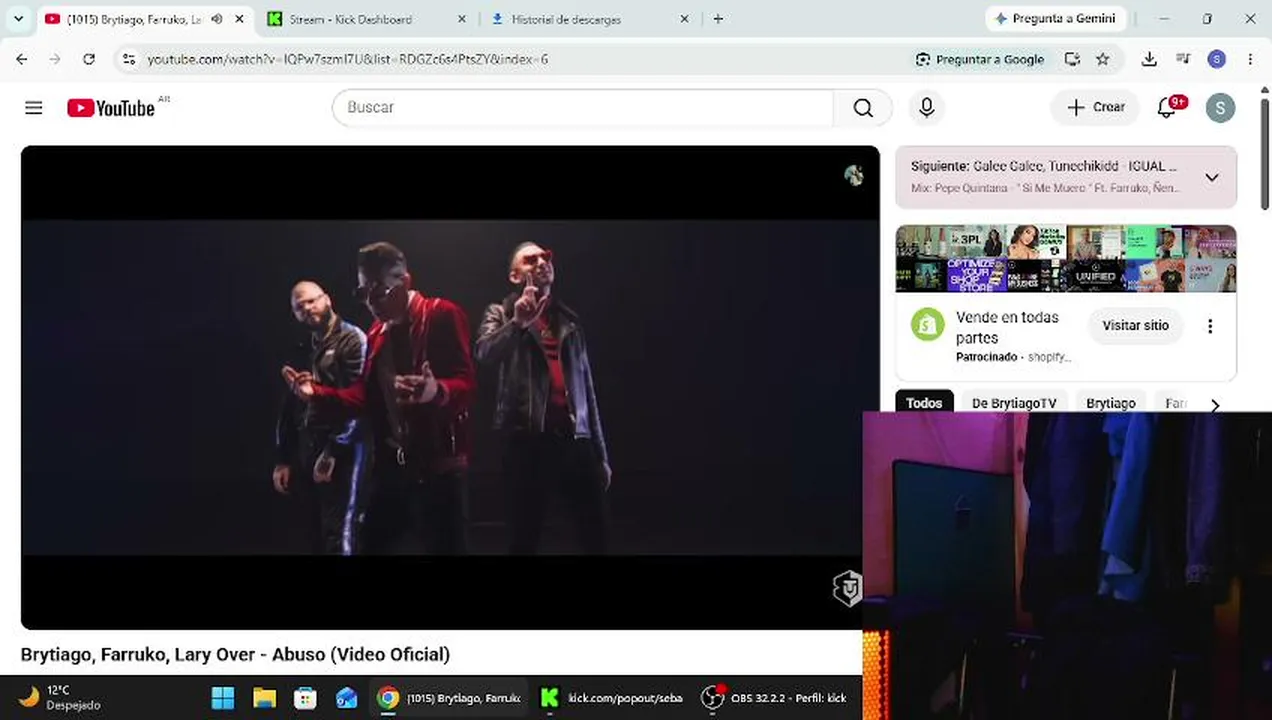
Task: Open a new browser tab
Action: tap(718, 19)
